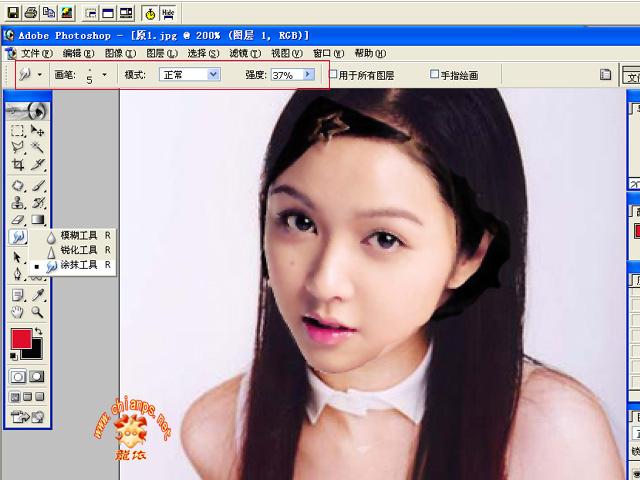Screen dimensions: 640x480
Task: Pick the Gradient tool
Action: pos(38,220)
